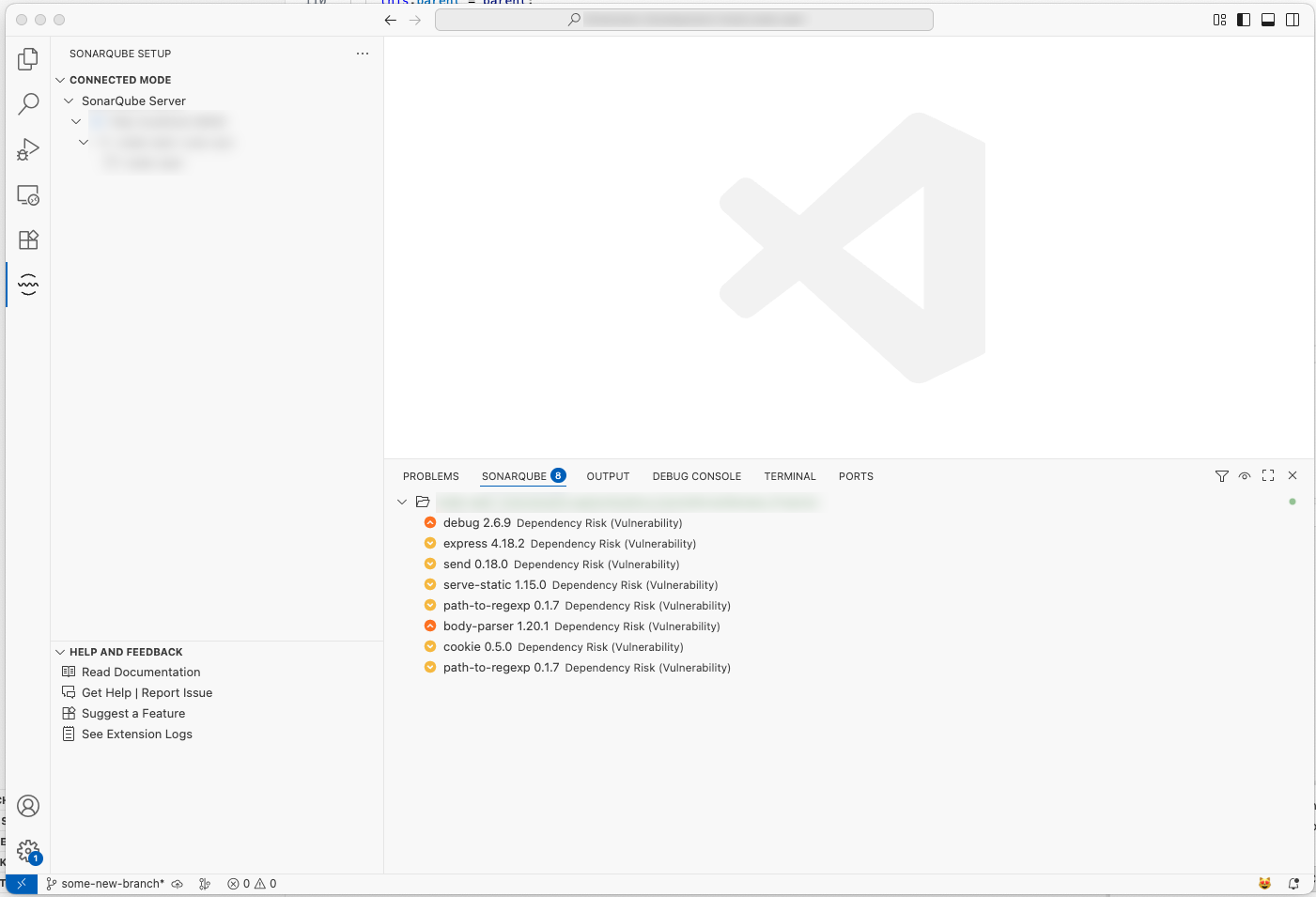Open the Remote Explorer view

[27, 194]
